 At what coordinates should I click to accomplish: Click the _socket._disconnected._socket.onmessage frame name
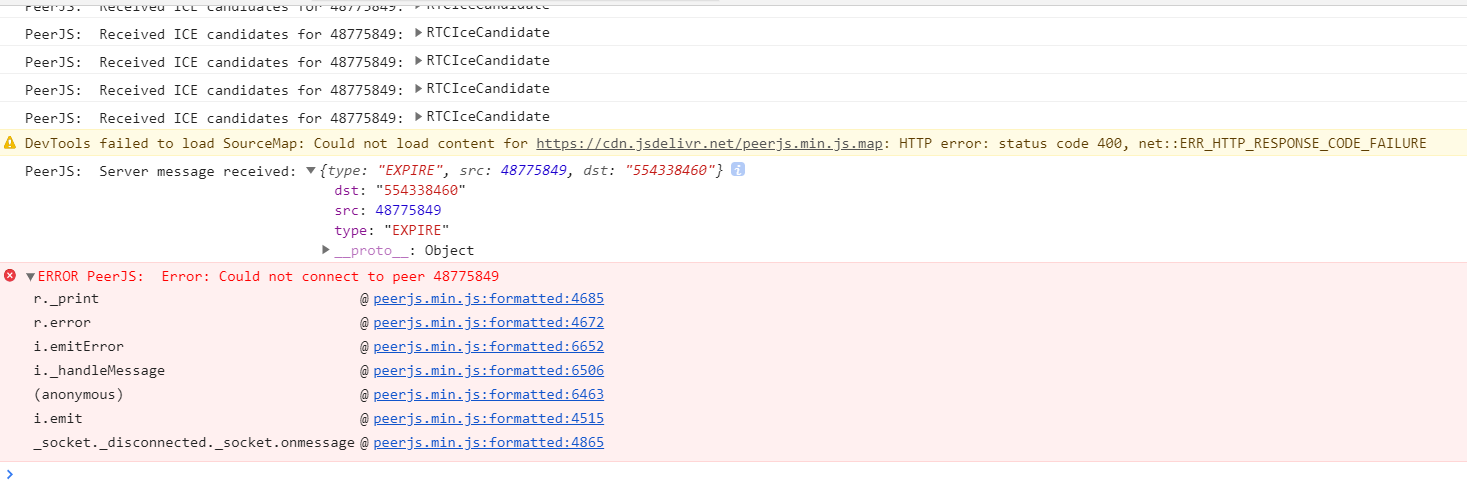tap(194, 443)
